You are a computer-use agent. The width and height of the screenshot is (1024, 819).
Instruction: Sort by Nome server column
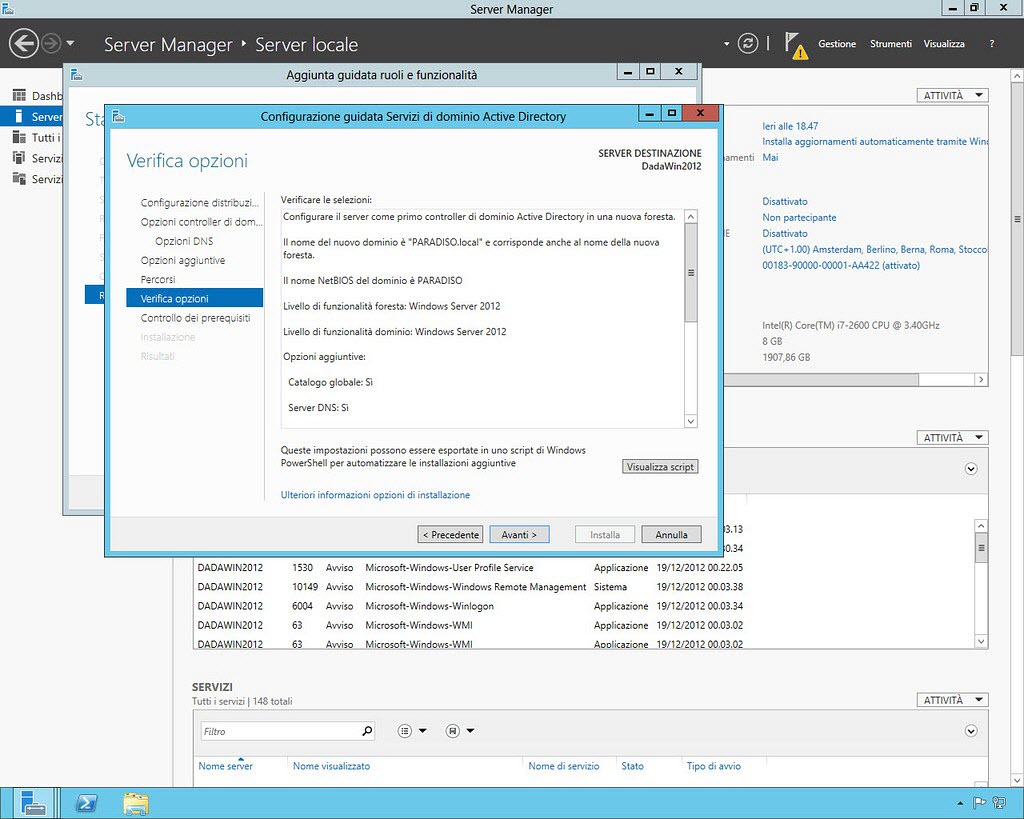click(225, 766)
